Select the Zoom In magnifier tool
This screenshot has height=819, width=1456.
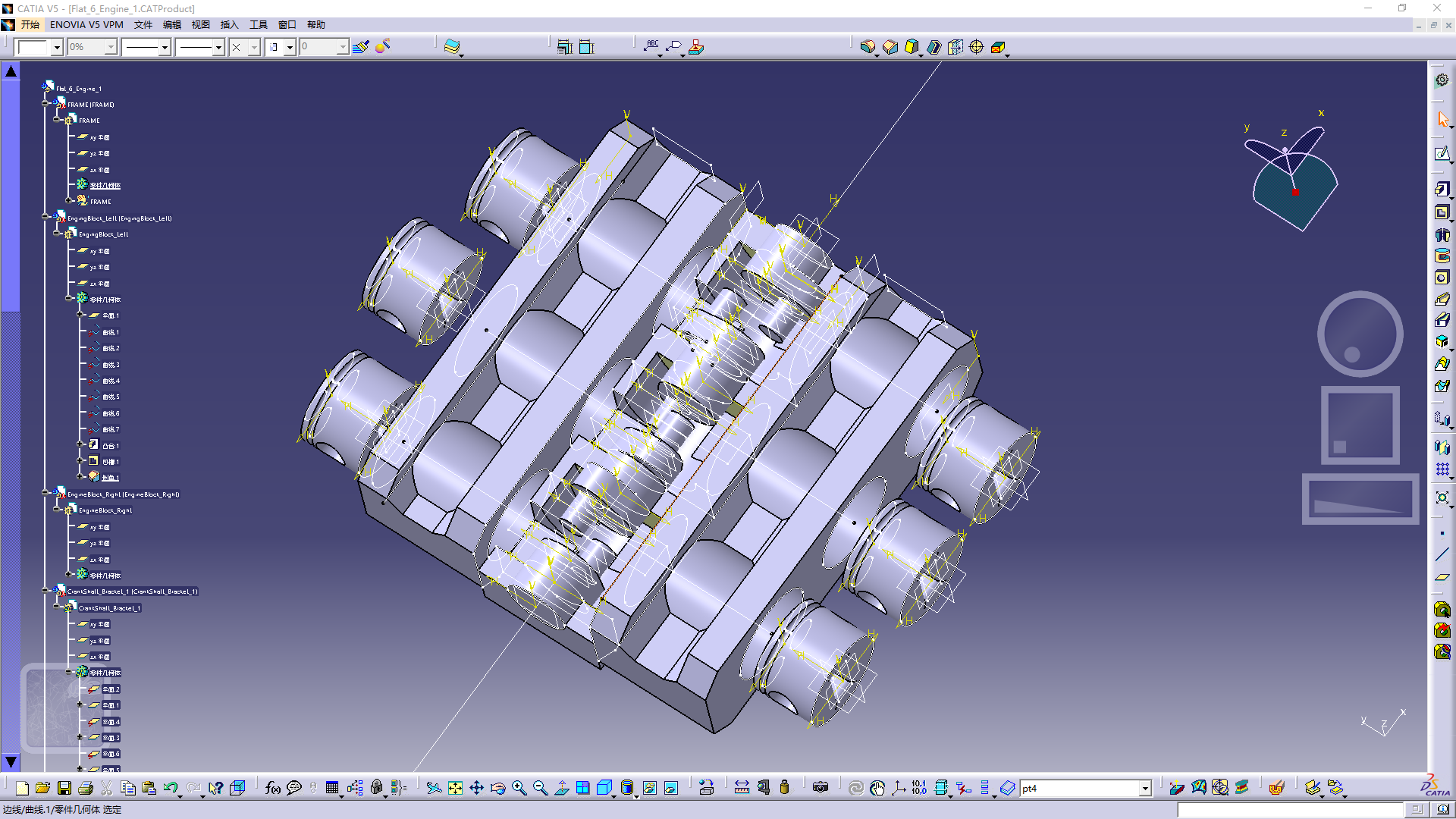(x=519, y=789)
